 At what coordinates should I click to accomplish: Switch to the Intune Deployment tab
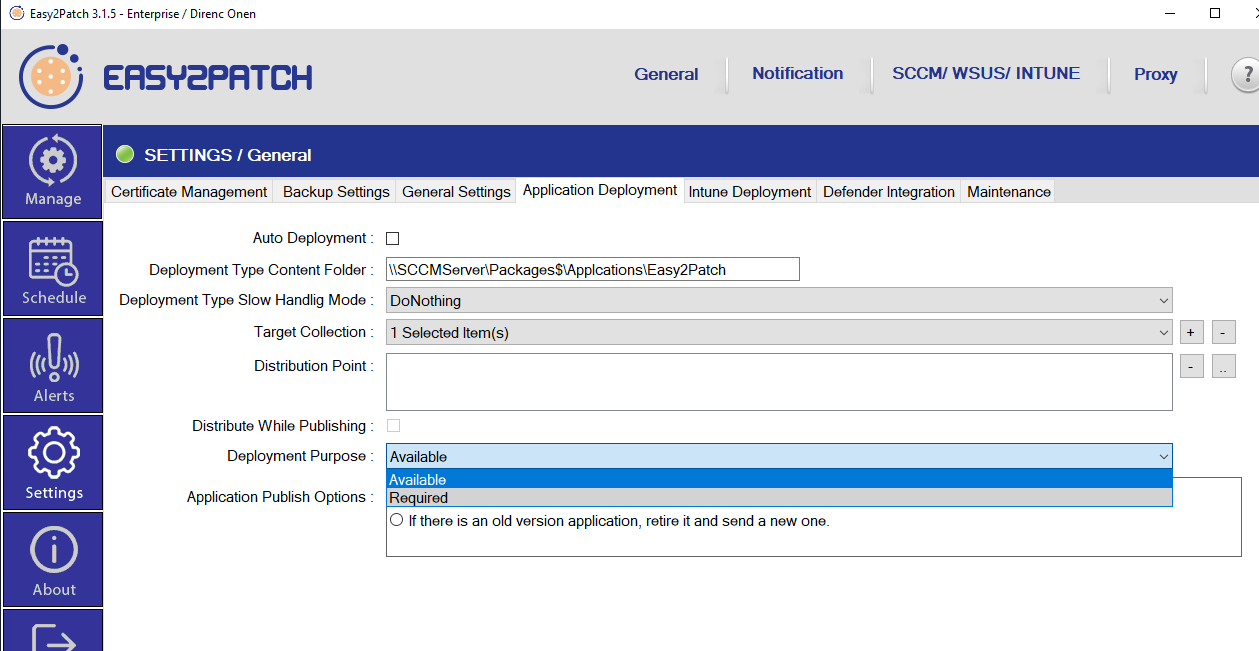coord(750,192)
